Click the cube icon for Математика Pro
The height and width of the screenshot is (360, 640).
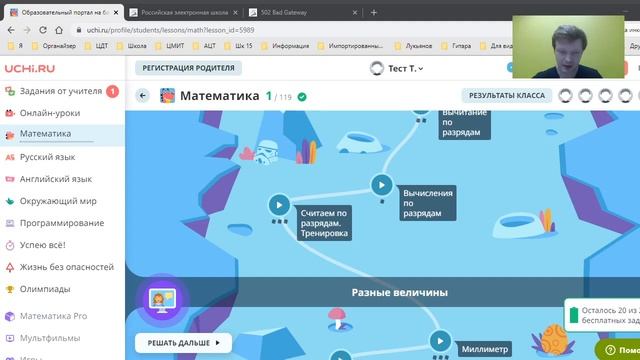[10, 316]
